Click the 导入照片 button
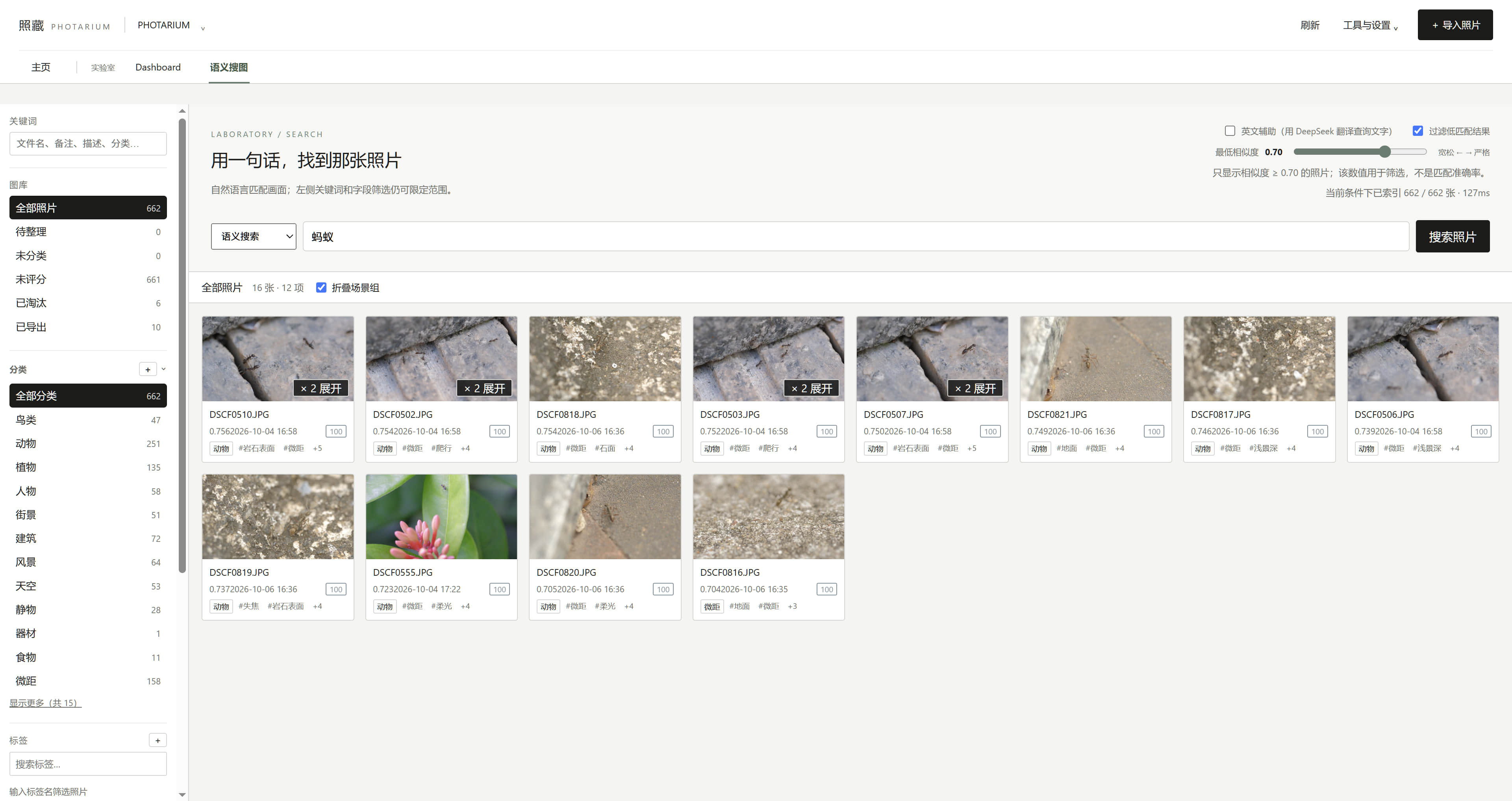This screenshot has width=1512, height=801. coord(1455,25)
